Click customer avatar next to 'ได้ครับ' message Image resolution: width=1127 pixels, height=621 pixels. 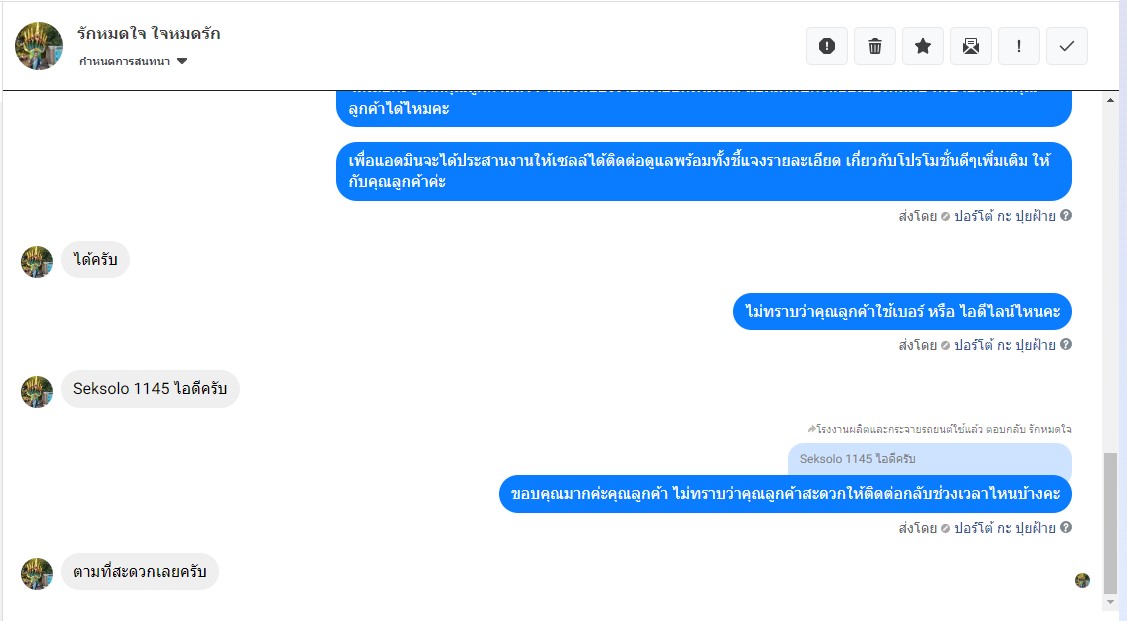pyautogui.click(x=37, y=262)
